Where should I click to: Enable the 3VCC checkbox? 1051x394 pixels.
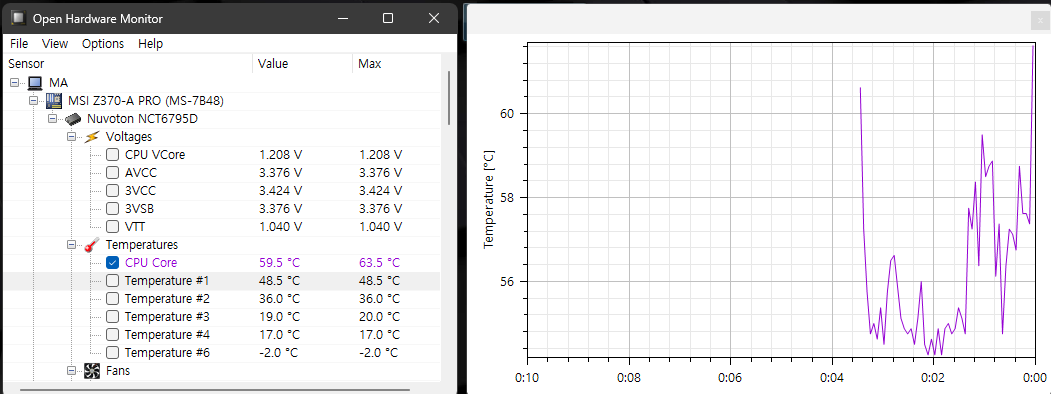click(112, 191)
